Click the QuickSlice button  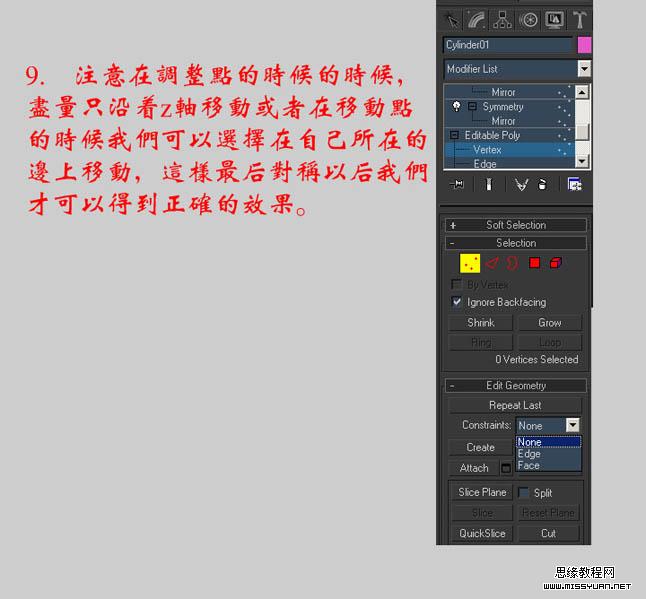(x=482, y=533)
